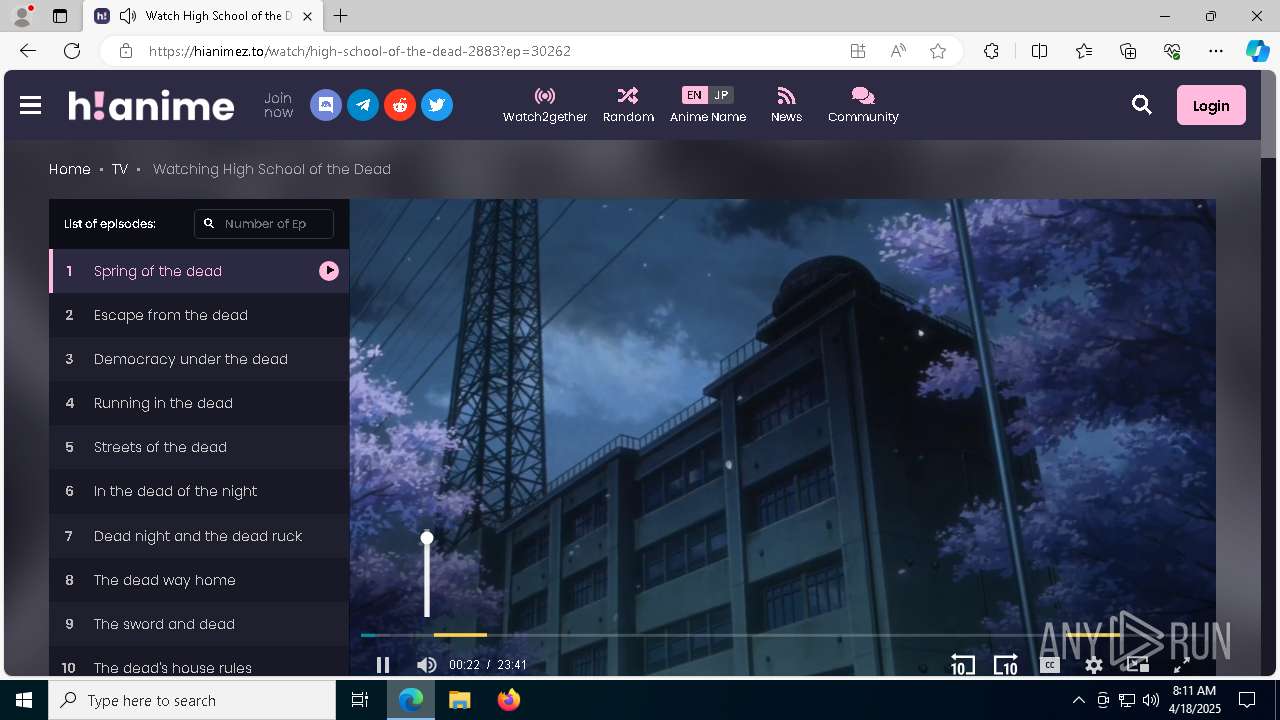The height and width of the screenshot is (720, 1280).
Task: Pick a Random anime
Action: pyautogui.click(x=628, y=105)
